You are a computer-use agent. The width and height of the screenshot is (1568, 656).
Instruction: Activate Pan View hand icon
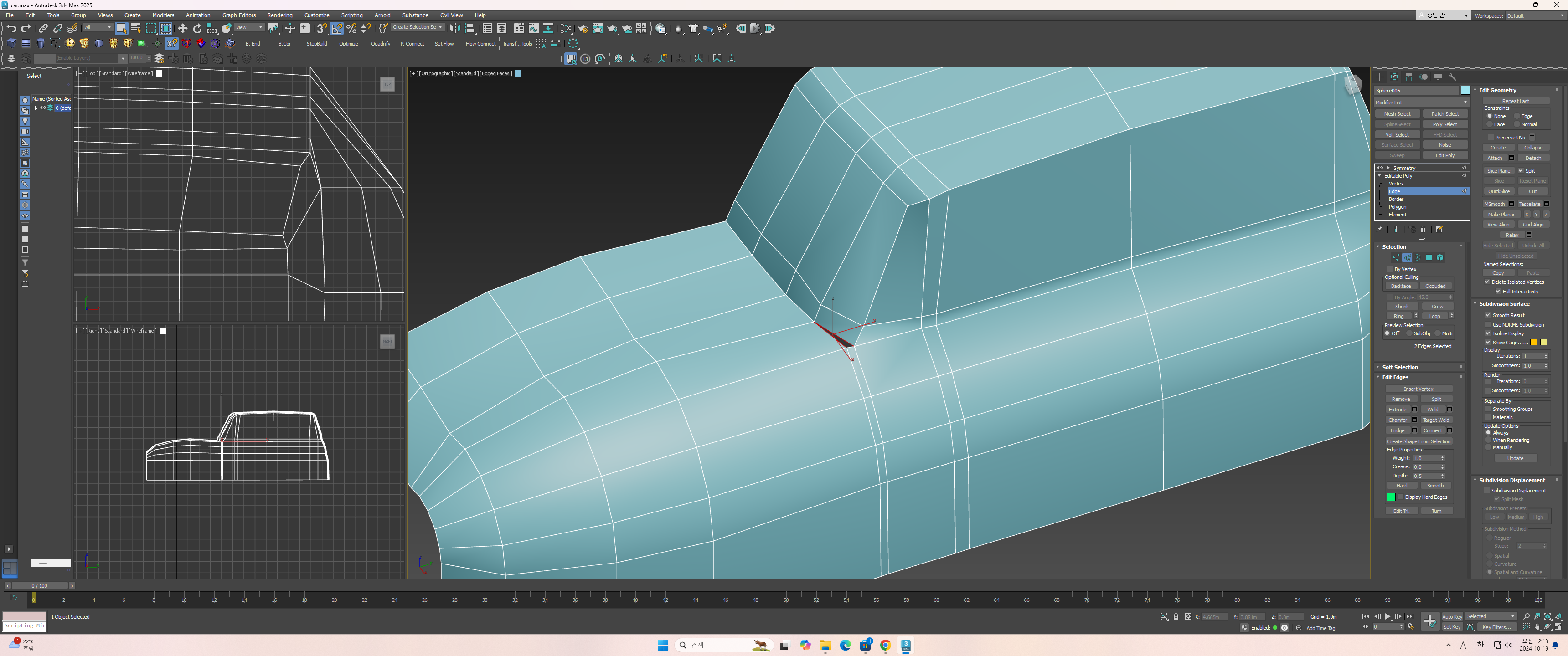pos(1537,627)
